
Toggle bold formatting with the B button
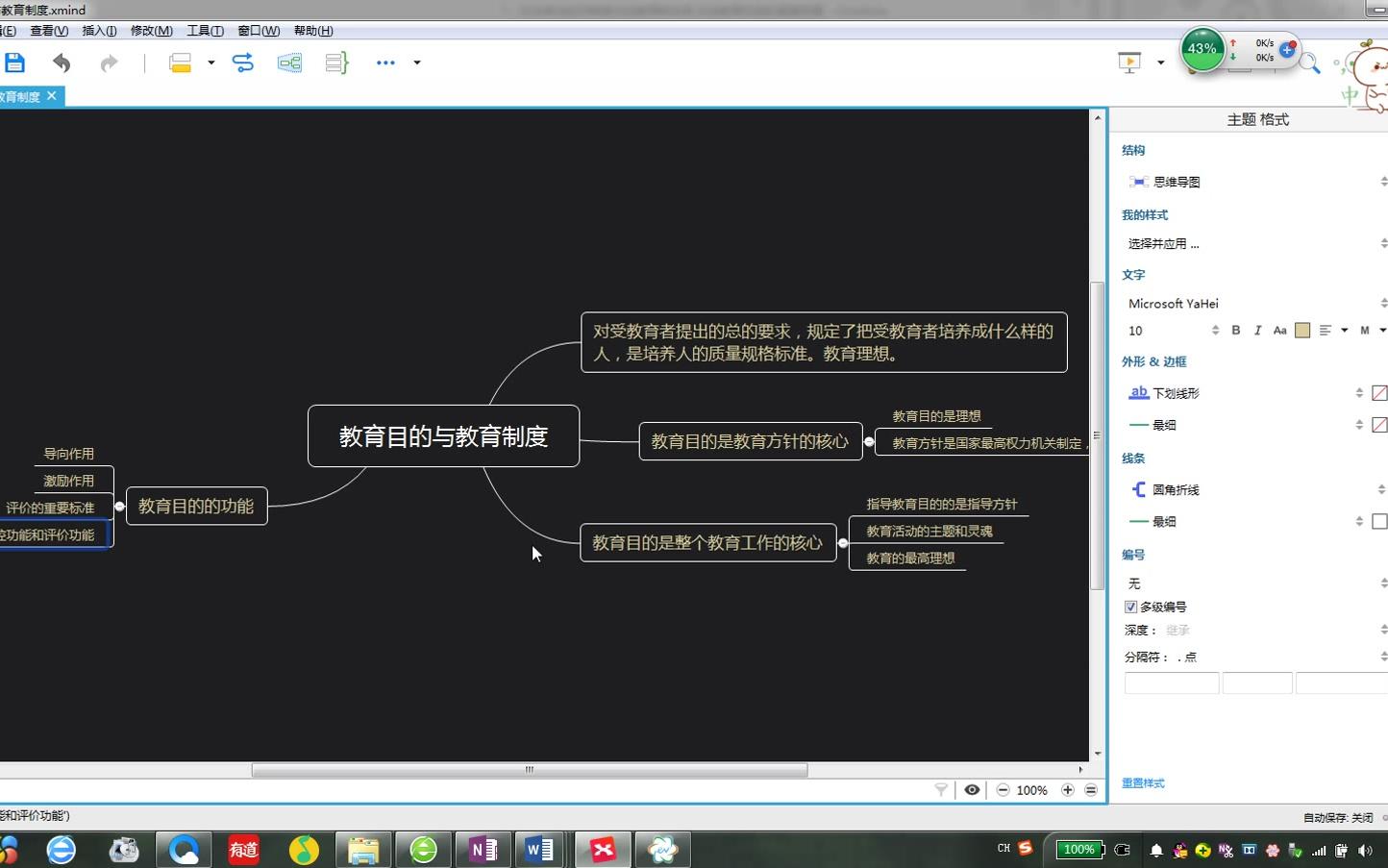tap(1235, 330)
